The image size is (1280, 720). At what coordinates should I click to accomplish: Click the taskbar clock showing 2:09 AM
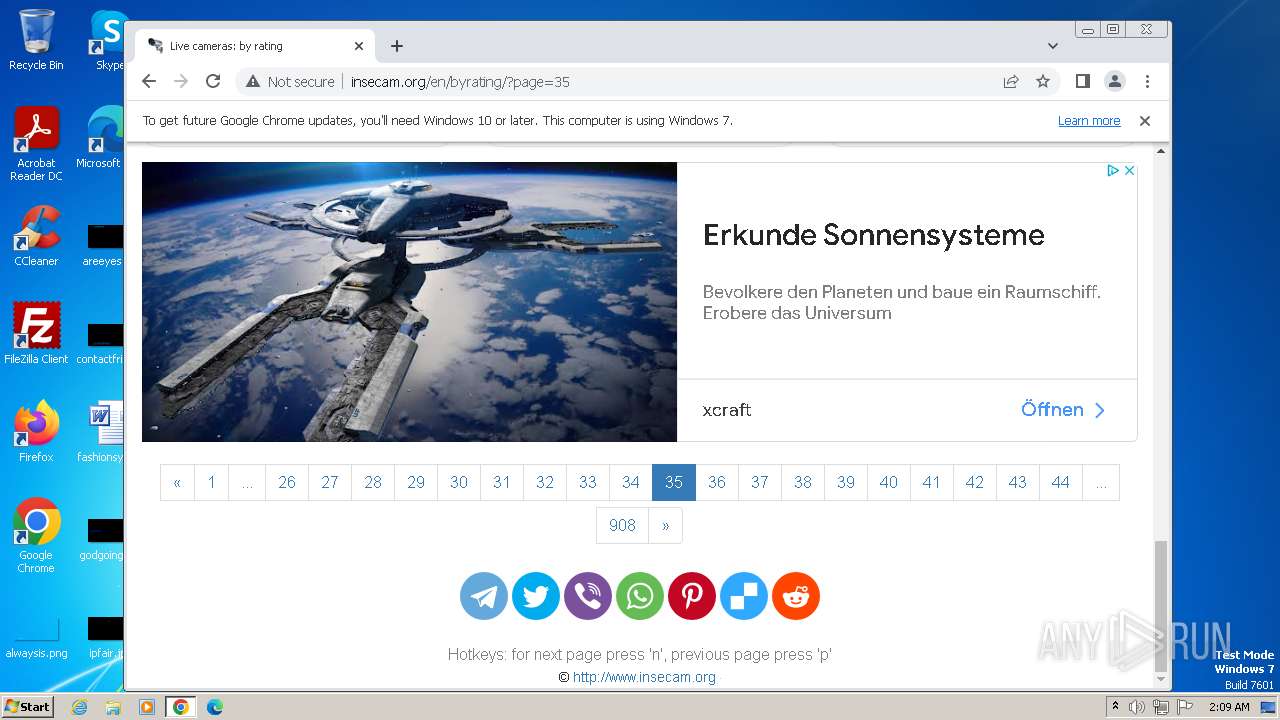click(1229, 707)
